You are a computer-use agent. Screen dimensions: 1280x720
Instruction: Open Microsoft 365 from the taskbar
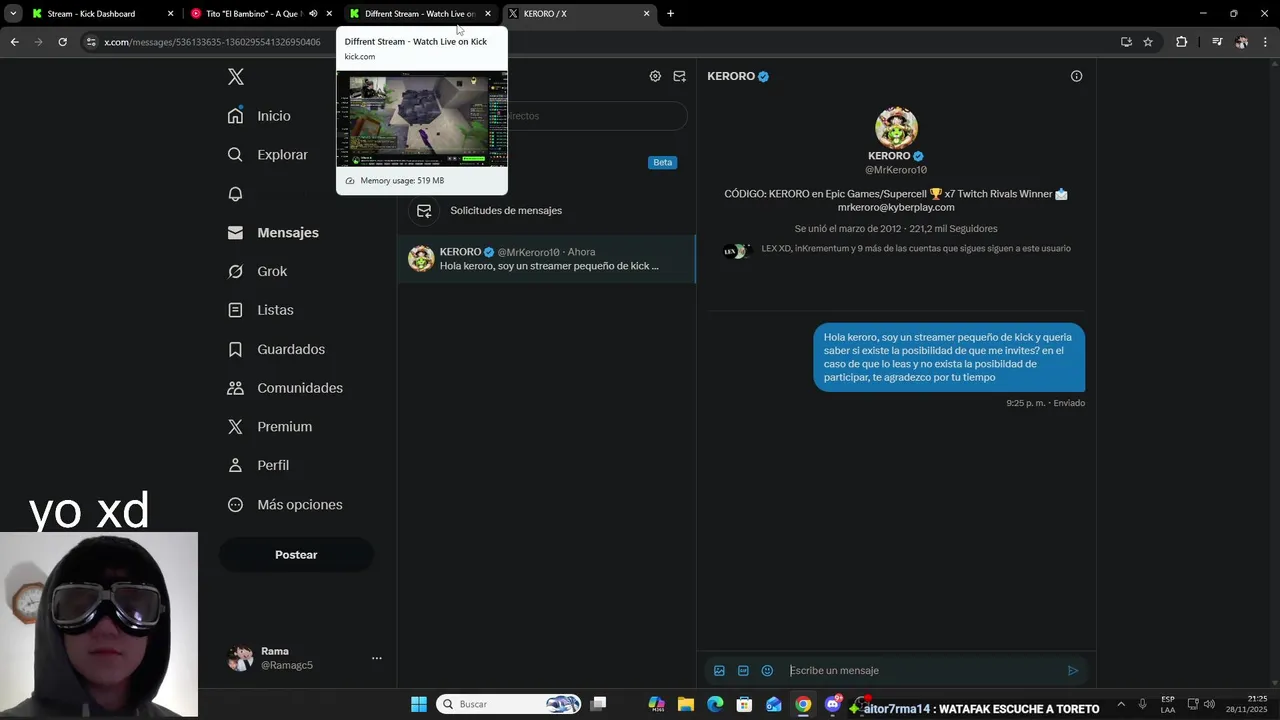click(656, 704)
